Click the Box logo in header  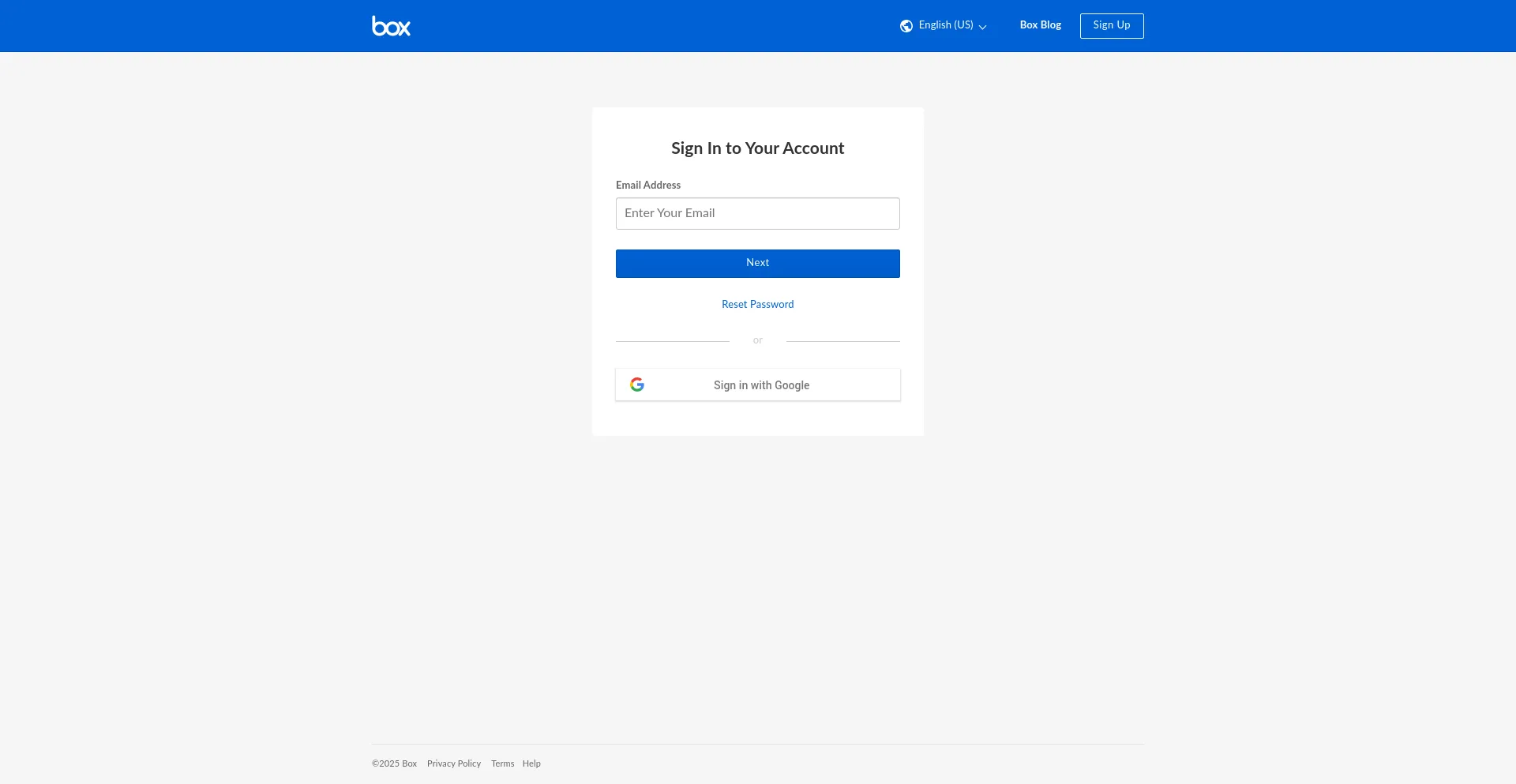click(x=391, y=26)
